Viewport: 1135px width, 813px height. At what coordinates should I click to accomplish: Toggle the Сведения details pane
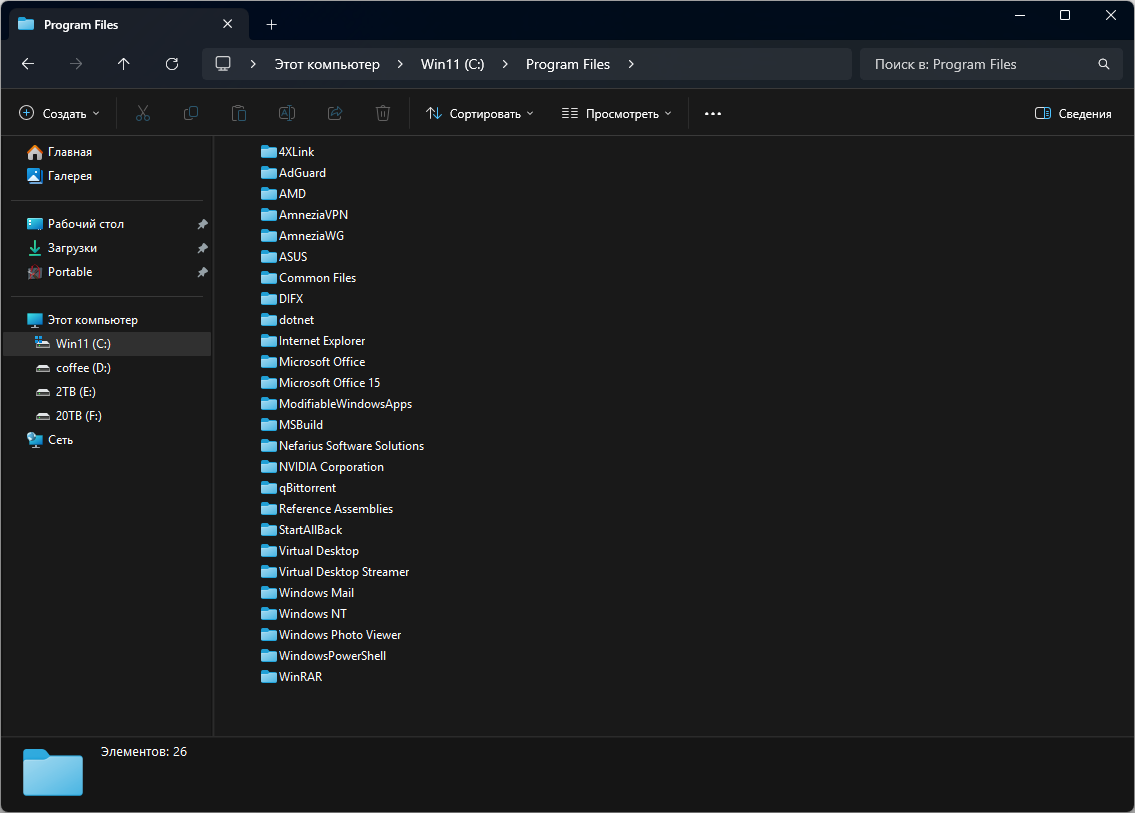tap(1073, 113)
